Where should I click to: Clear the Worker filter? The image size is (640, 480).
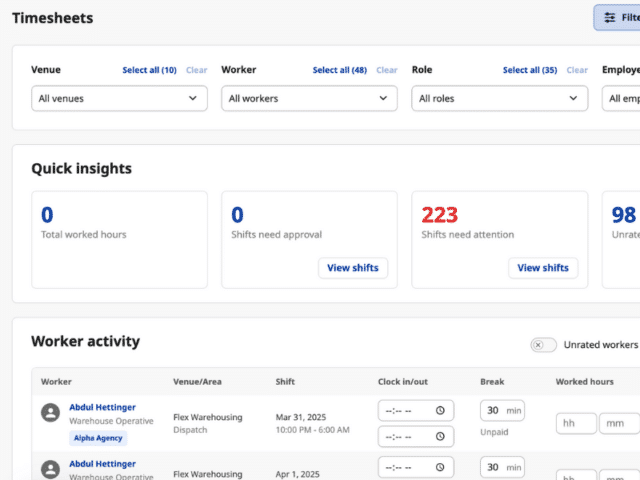pos(387,70)
